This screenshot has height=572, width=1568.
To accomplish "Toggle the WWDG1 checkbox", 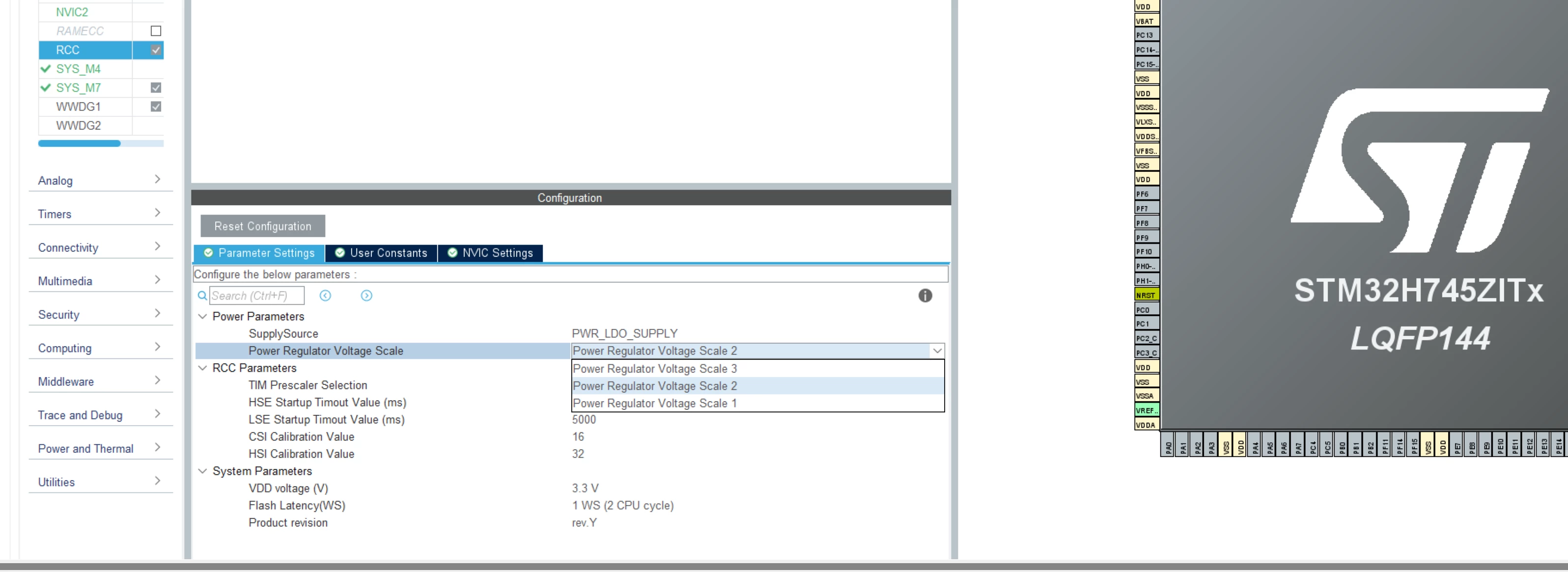I will (x=156, y=107).
